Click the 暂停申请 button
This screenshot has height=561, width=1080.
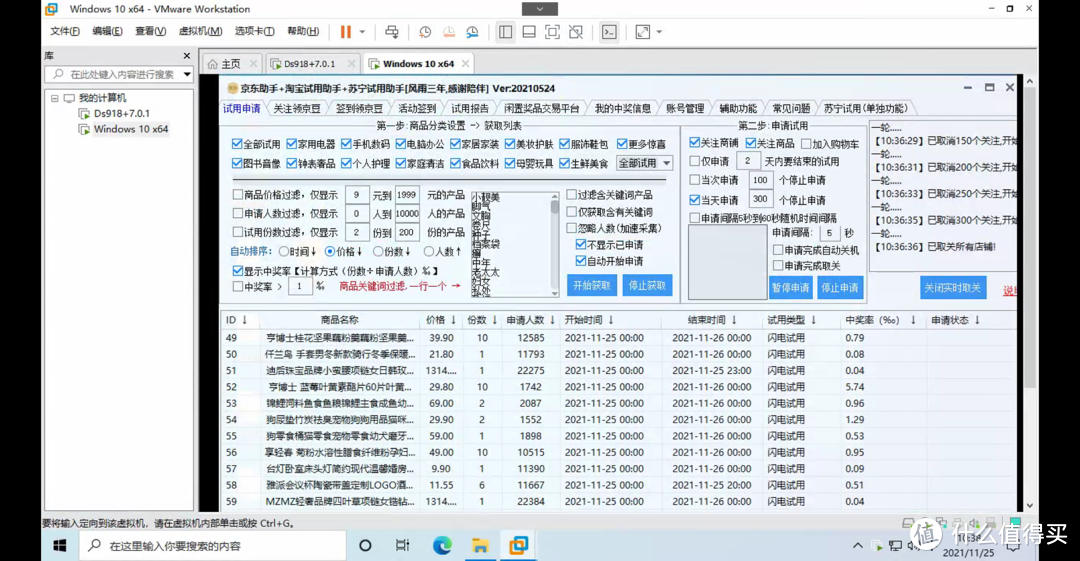[790, 287]
